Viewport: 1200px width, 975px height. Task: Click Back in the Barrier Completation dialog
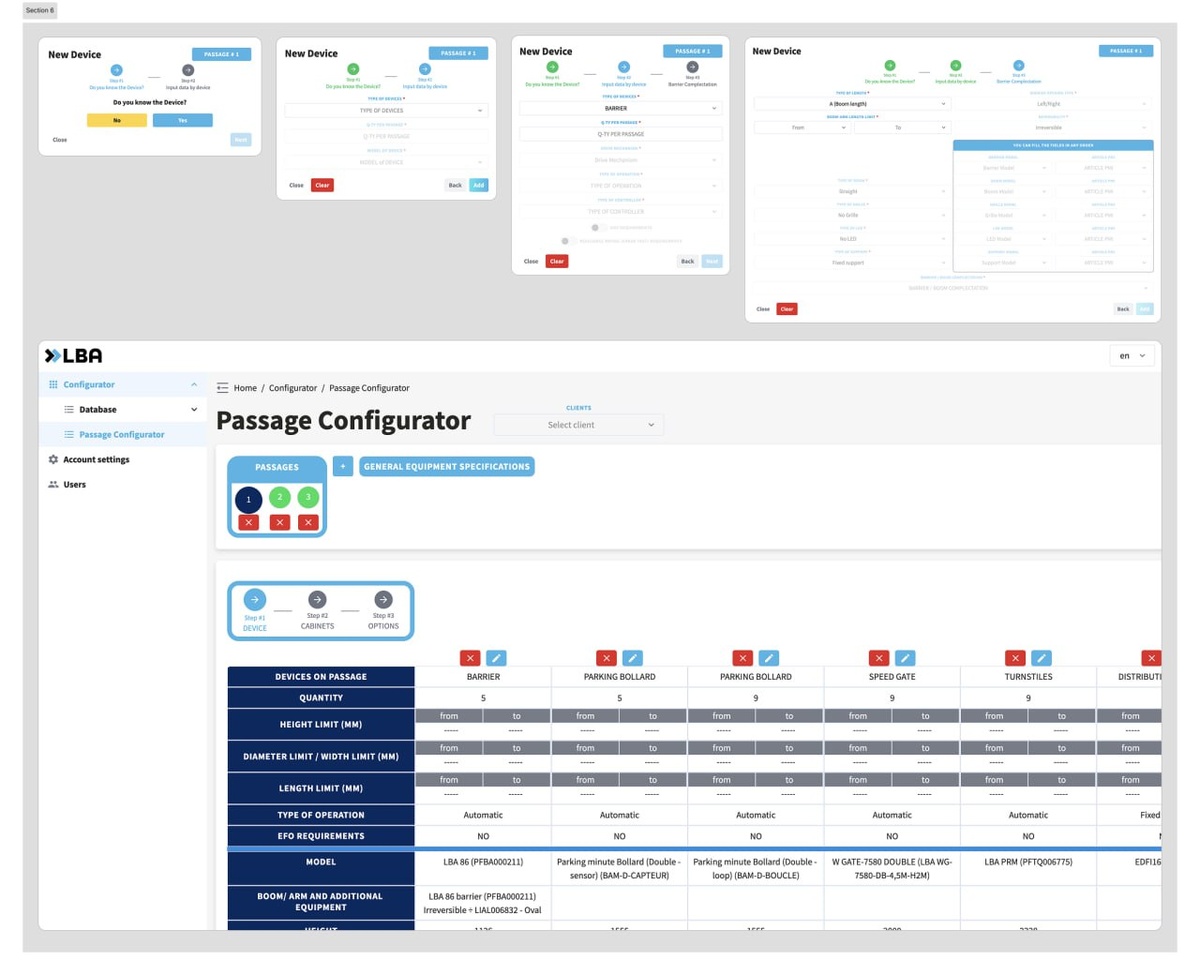tap(1123, 309)
